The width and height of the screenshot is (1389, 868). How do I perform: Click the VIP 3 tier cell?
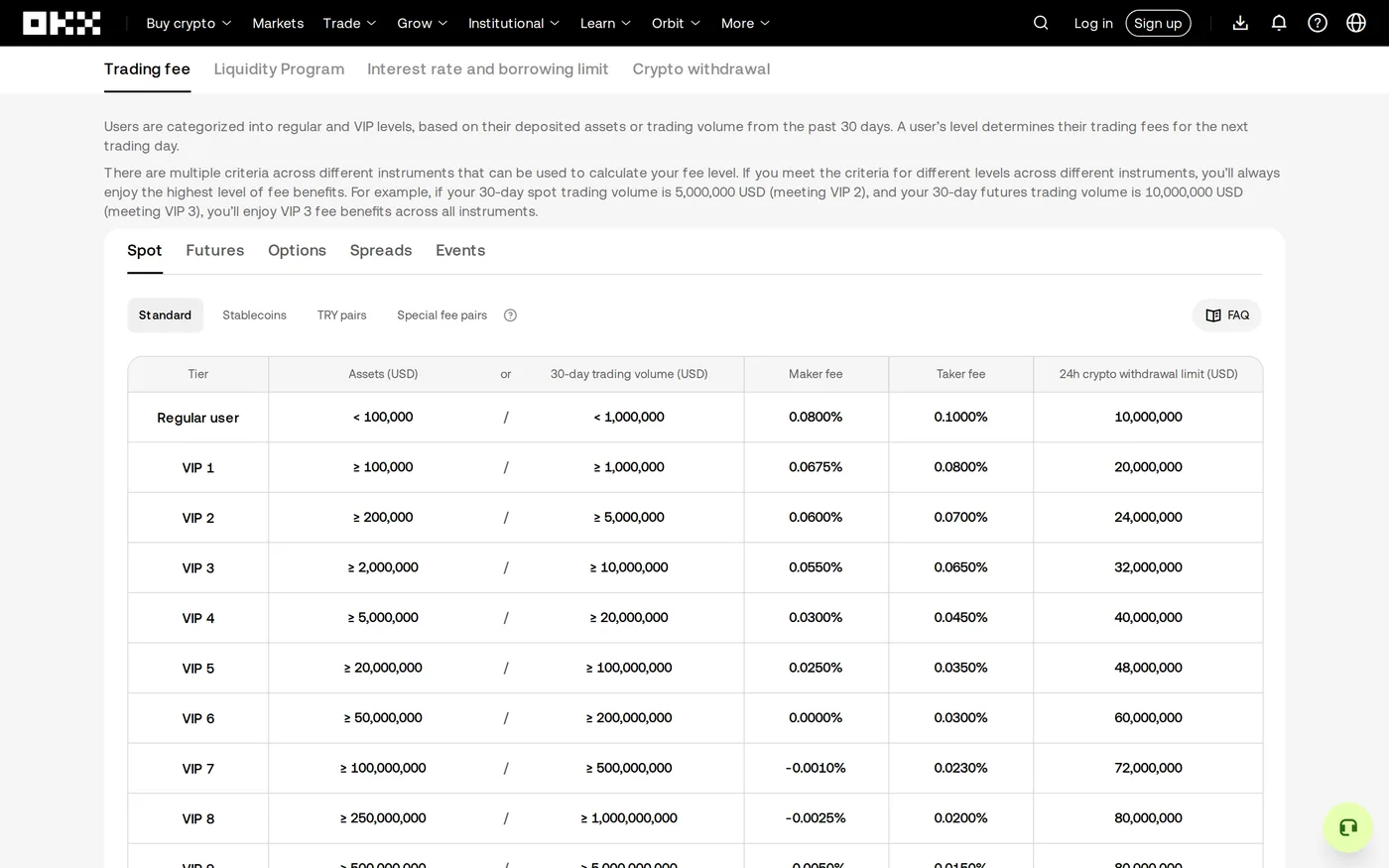(198, 567)
